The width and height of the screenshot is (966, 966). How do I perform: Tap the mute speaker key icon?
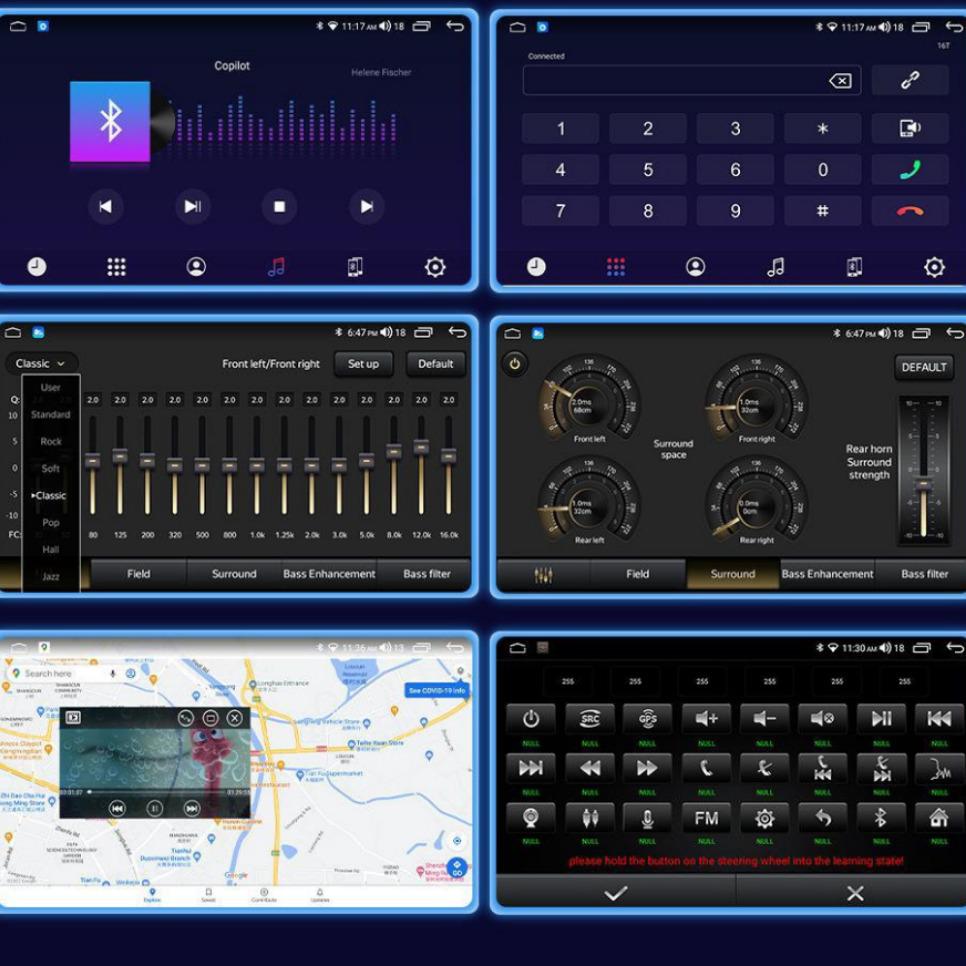point(822,718)
